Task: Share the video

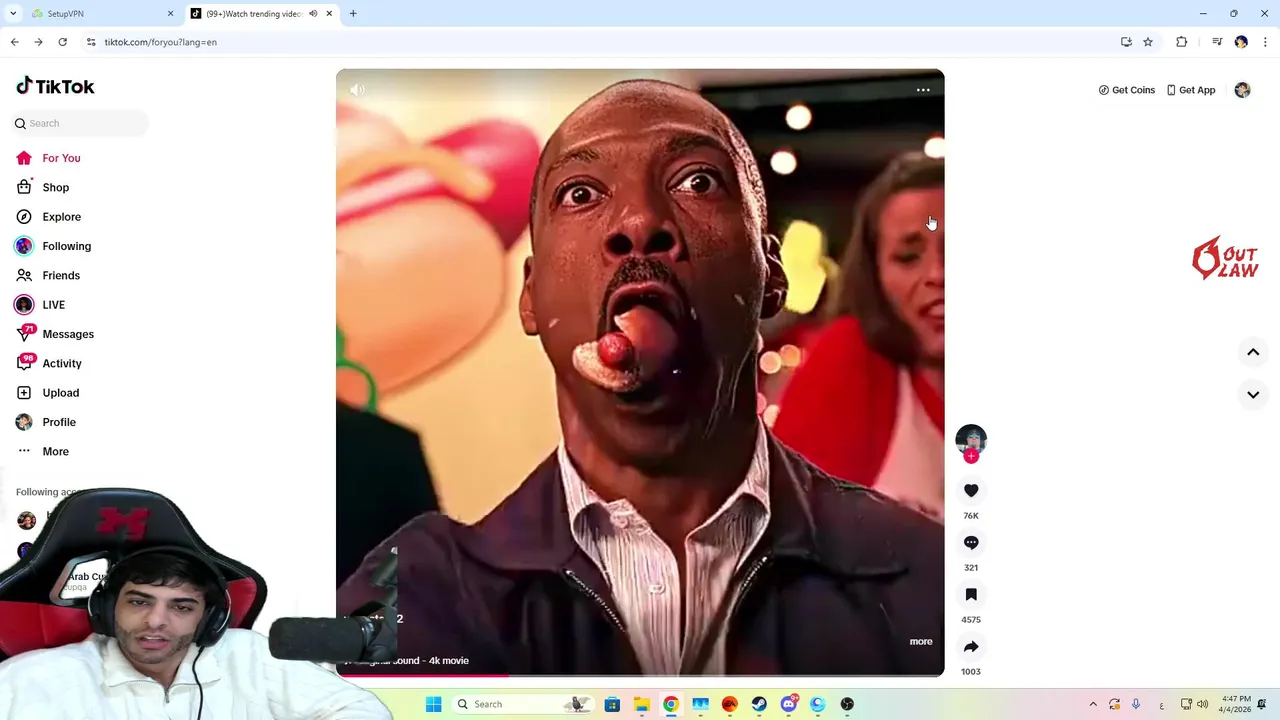Action: (x=971, y=646)
